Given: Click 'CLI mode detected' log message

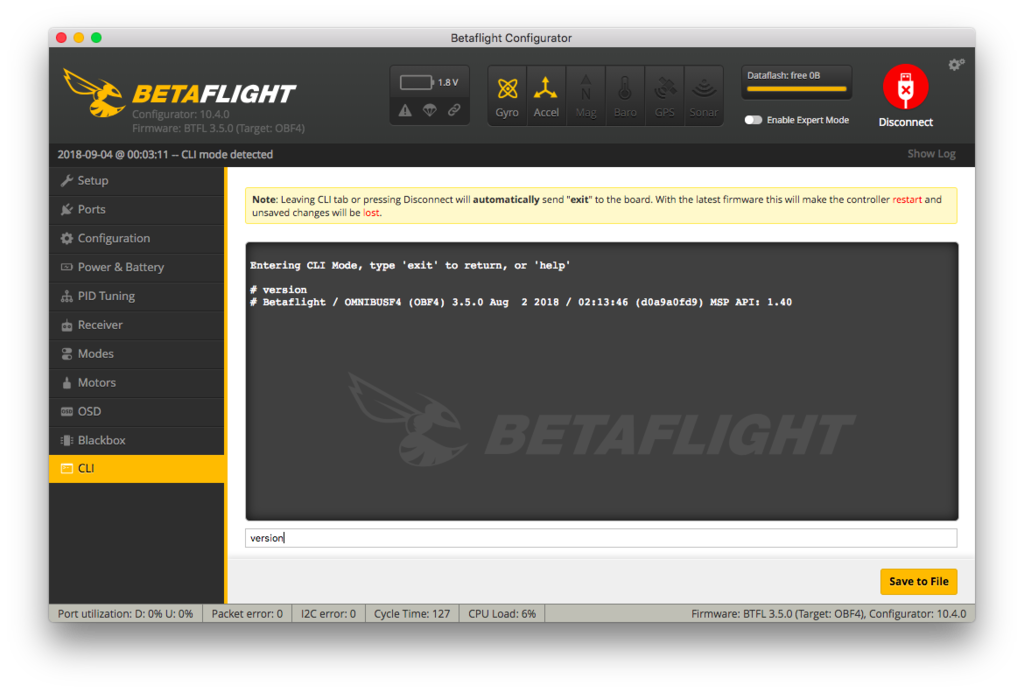Looking at the screenshot, I should pos(227,155).
